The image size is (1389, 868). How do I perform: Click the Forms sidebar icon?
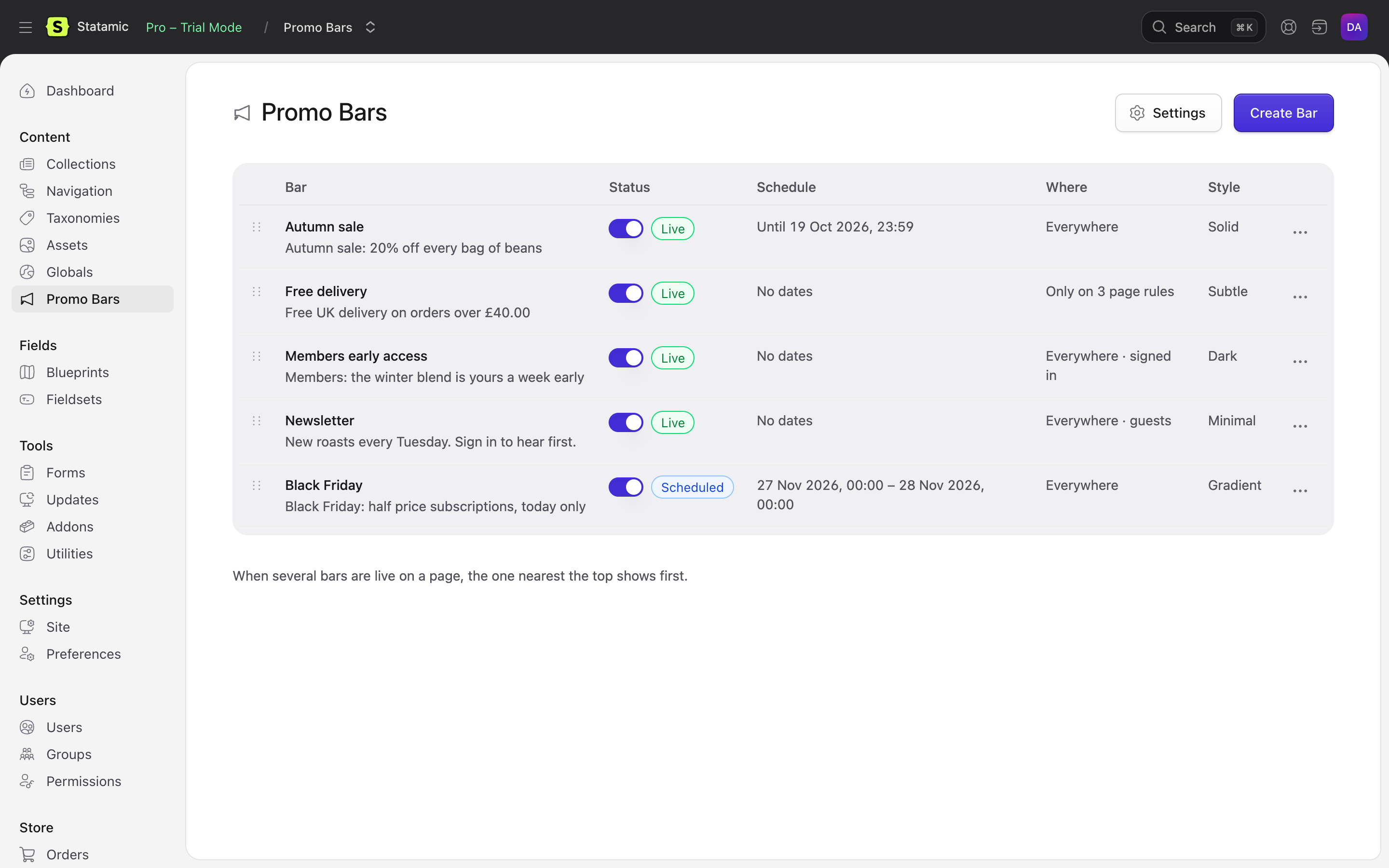(27, 473)
